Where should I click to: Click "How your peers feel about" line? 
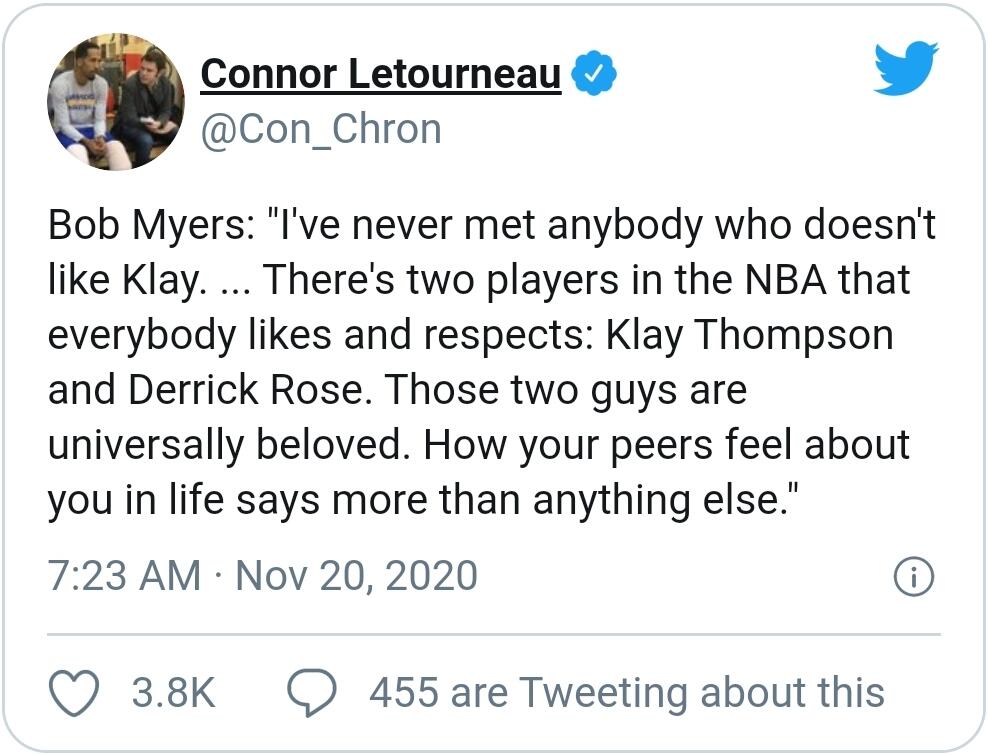coord(666,445)
